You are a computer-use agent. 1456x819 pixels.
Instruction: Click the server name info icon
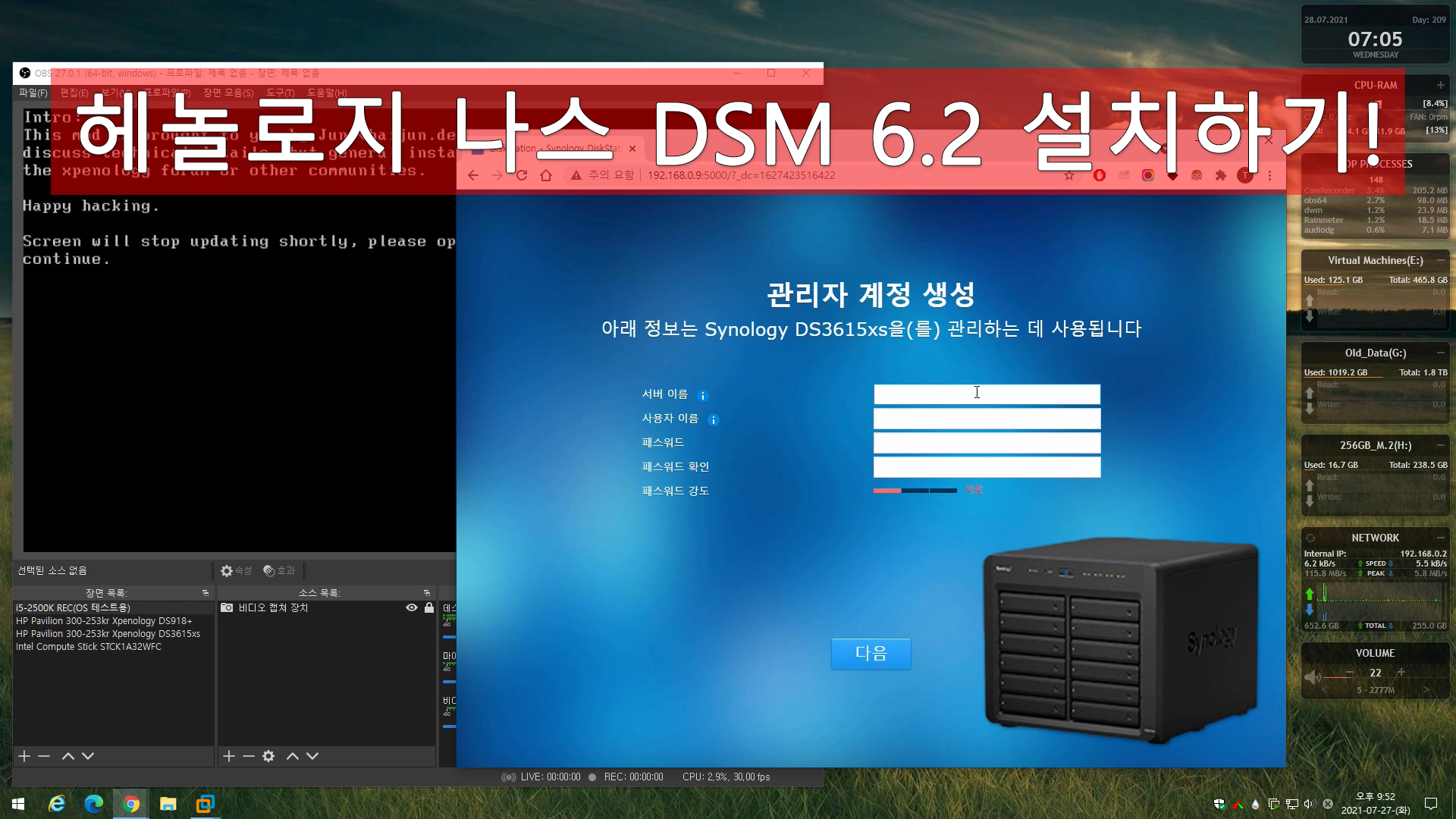(x=703, y=396)
